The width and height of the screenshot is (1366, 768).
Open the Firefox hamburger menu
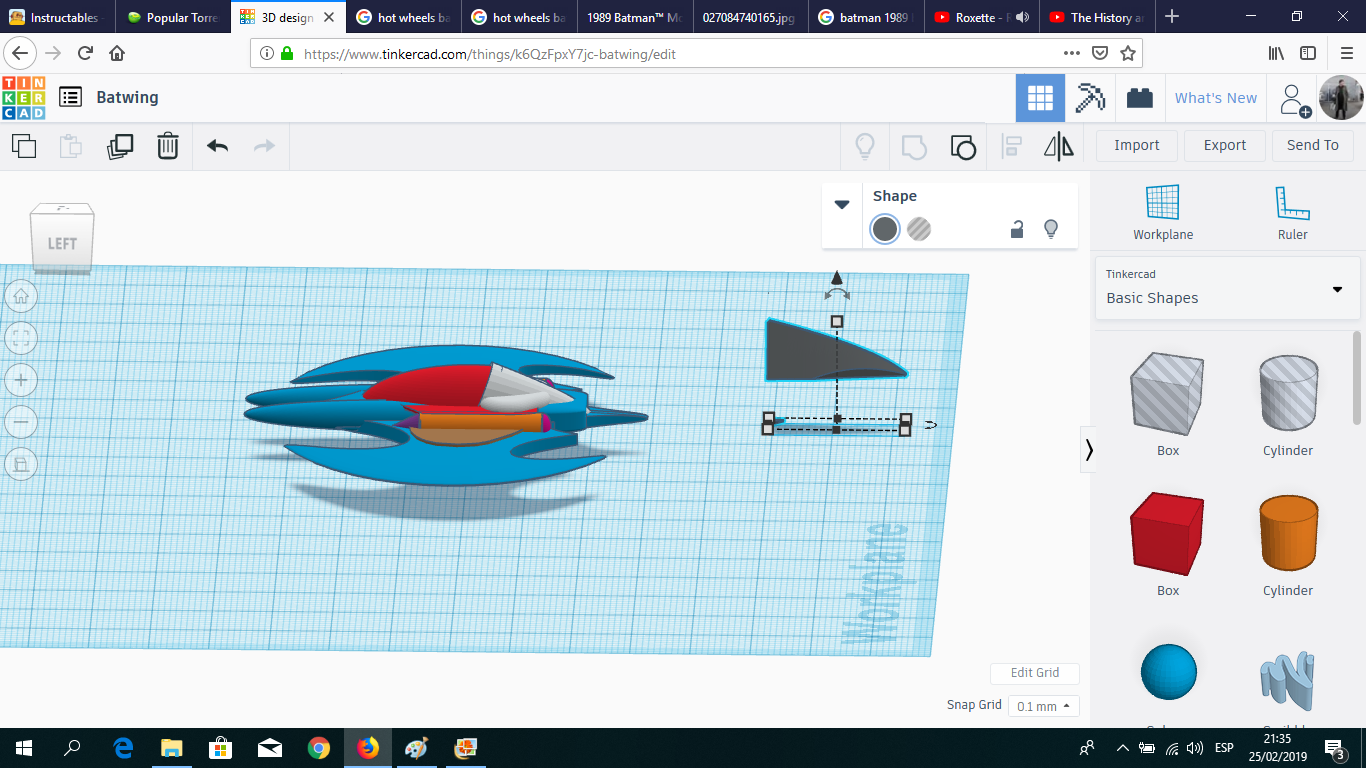pos(1346,53)
